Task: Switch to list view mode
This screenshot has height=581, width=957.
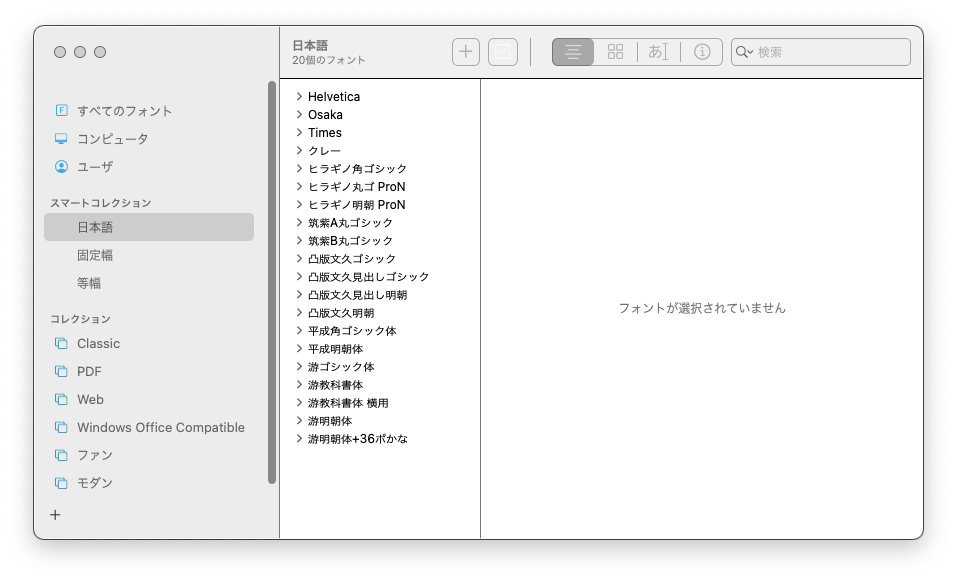Action: 572,52
